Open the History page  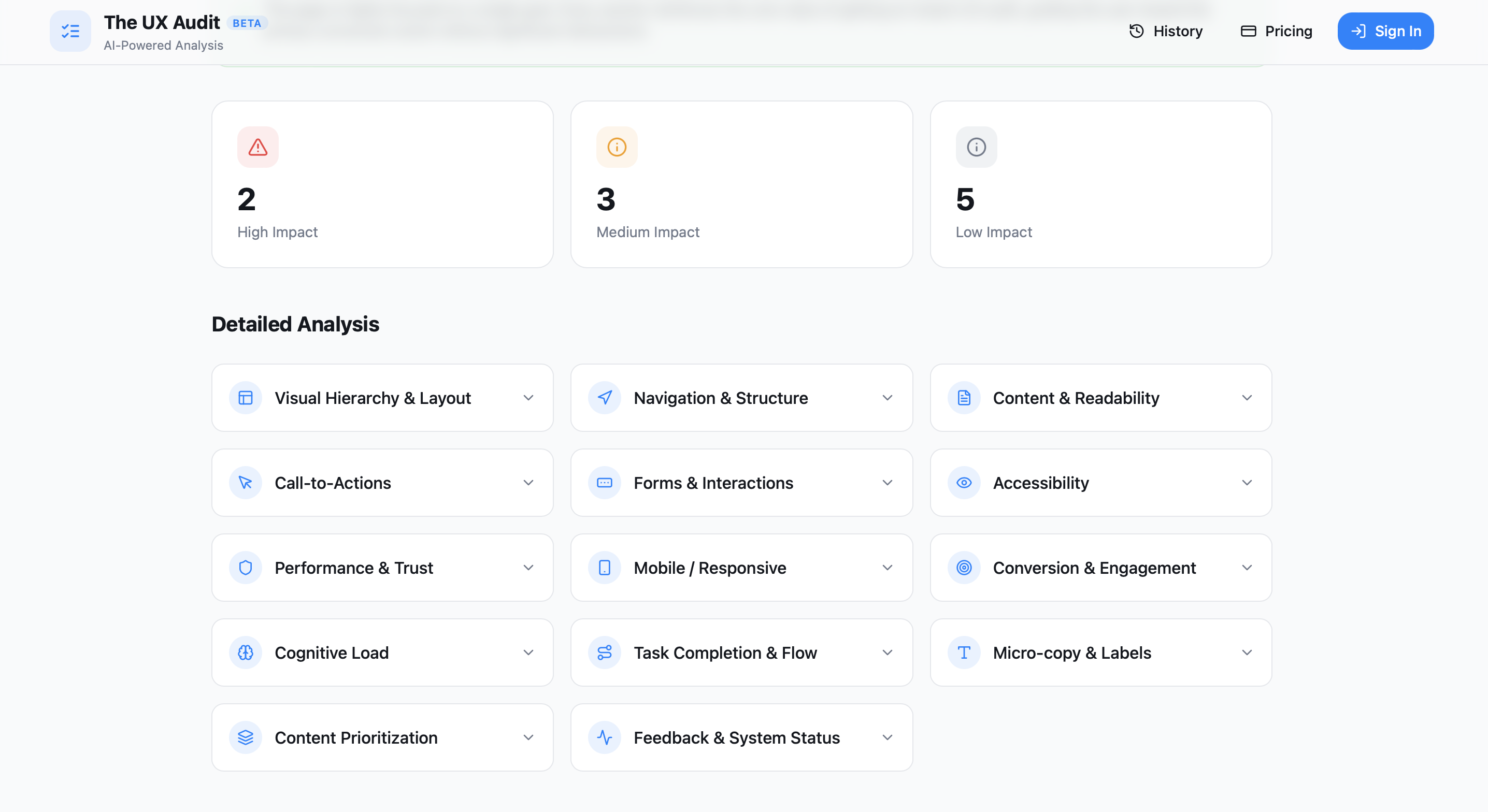[x=1165, y=31]
